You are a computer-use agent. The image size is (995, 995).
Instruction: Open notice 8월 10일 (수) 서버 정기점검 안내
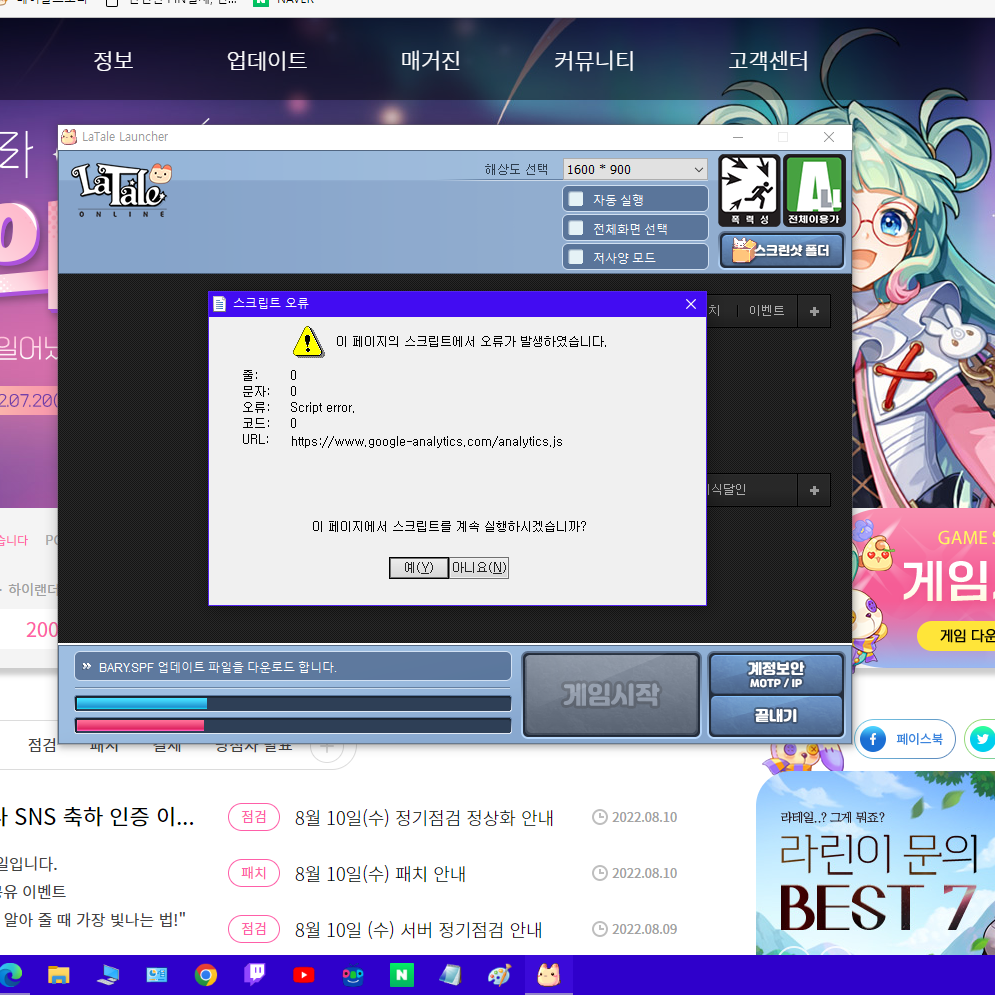click(418, 930)
